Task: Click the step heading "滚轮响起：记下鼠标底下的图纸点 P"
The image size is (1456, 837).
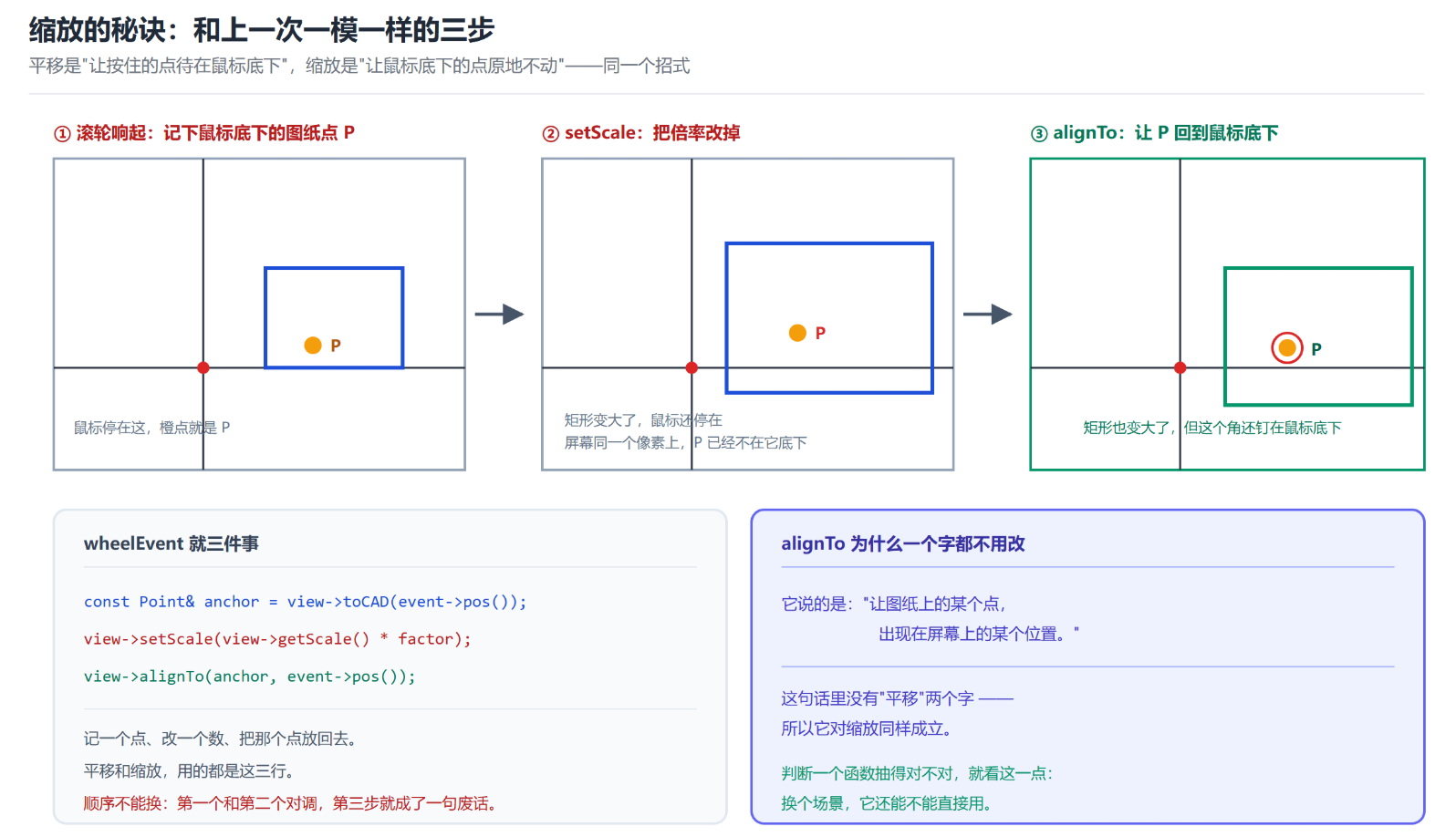Action: (204, 133)
